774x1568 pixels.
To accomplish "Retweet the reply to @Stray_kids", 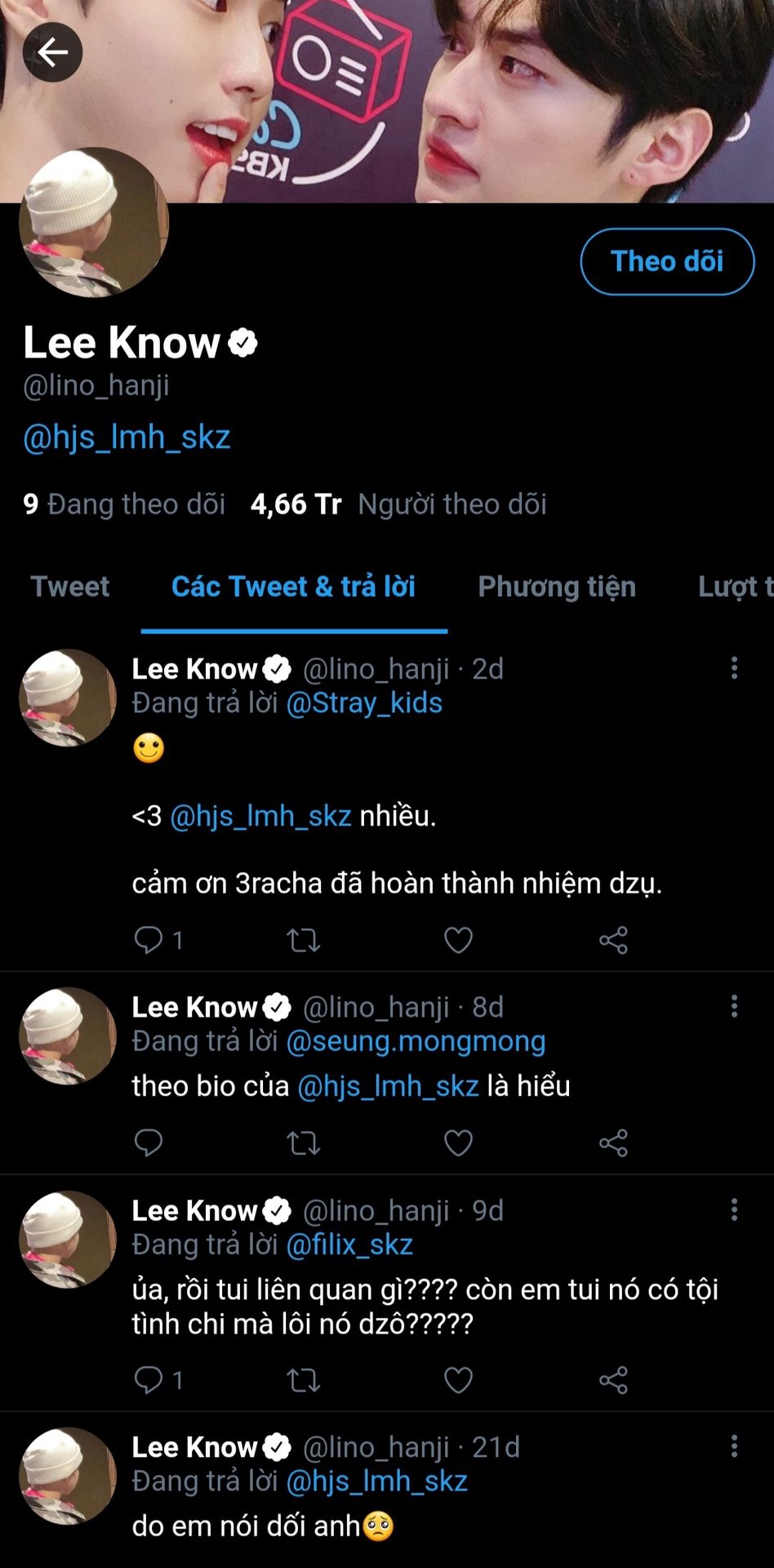I will point(303,940).
